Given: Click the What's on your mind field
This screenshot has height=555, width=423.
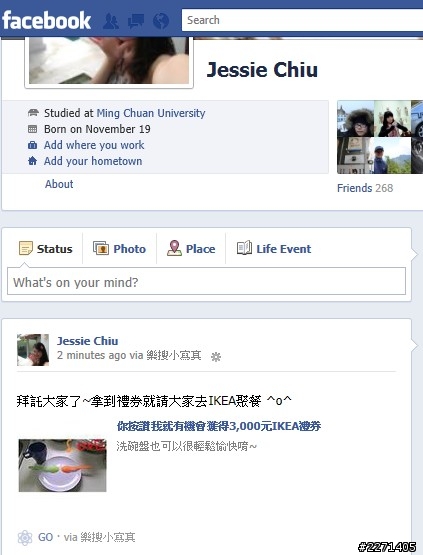Looking at the screenshot, I should 206,281.
